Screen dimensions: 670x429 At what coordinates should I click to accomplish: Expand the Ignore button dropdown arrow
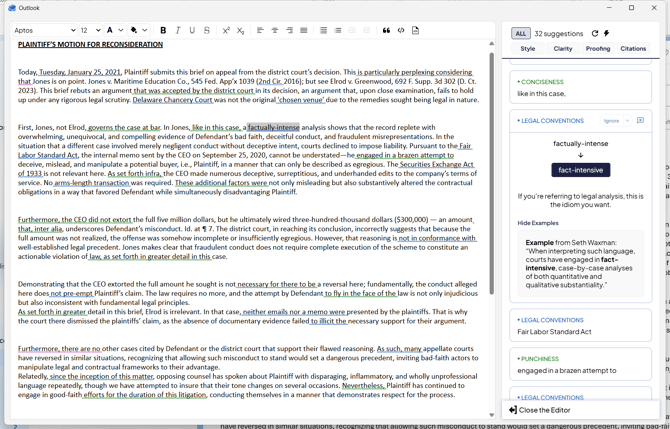coord(627,120)
